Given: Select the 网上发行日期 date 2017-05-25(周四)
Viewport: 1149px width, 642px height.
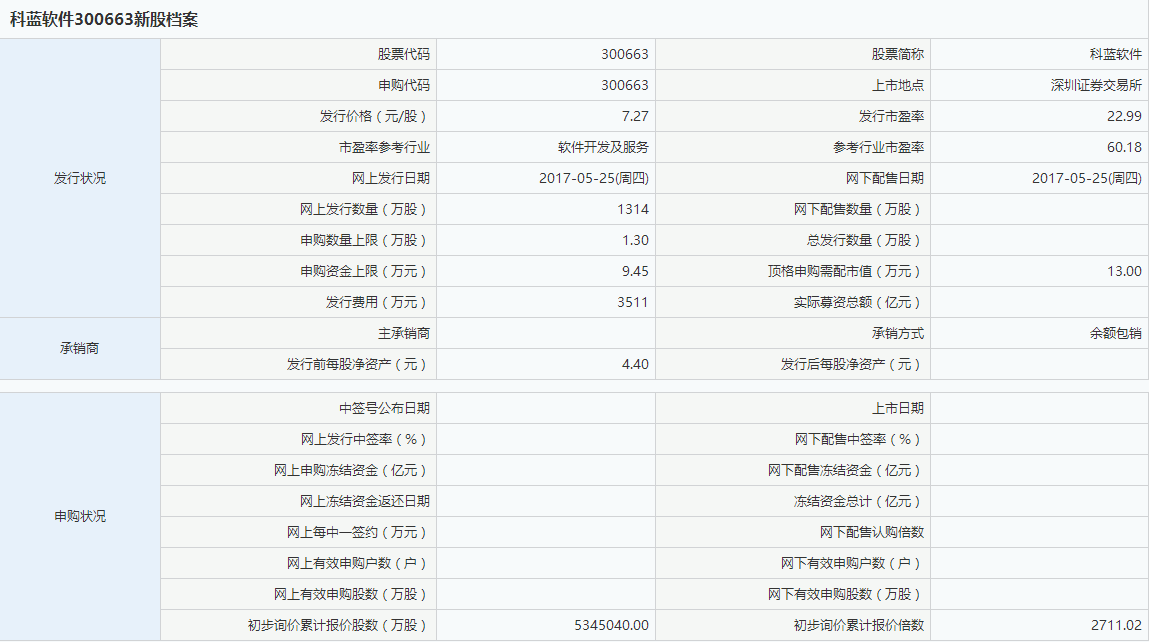Looking at the screenshot, I should 594,178.
